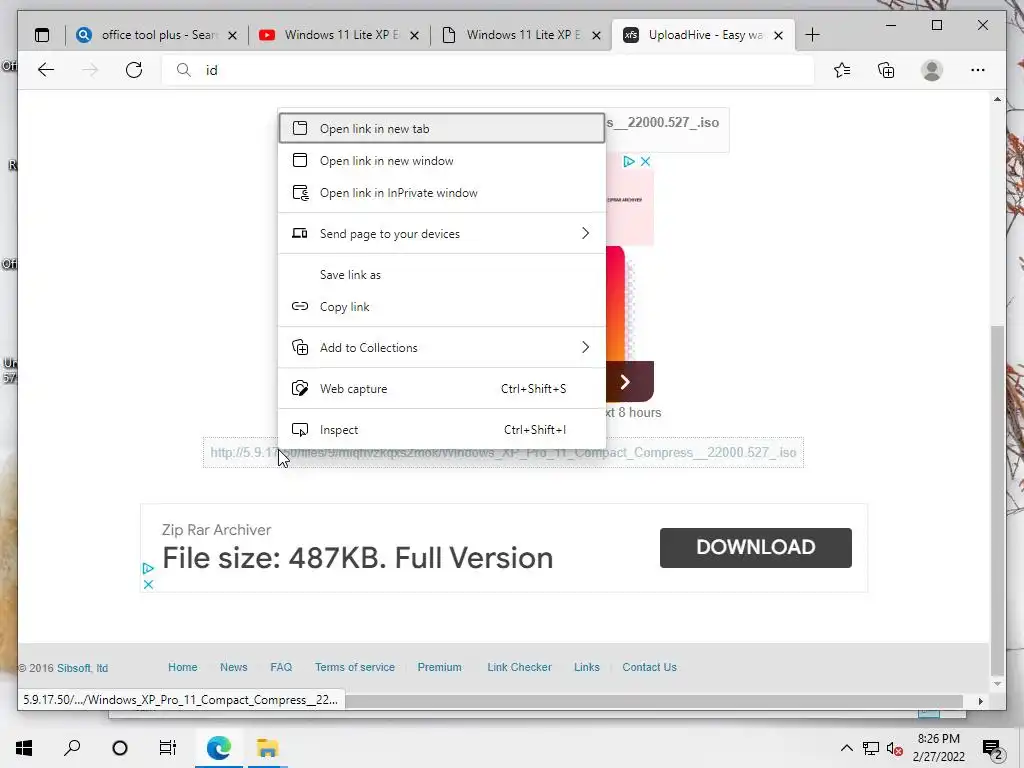Click the Zip Rar Archiver ad info icon

(x=148, y=569)
